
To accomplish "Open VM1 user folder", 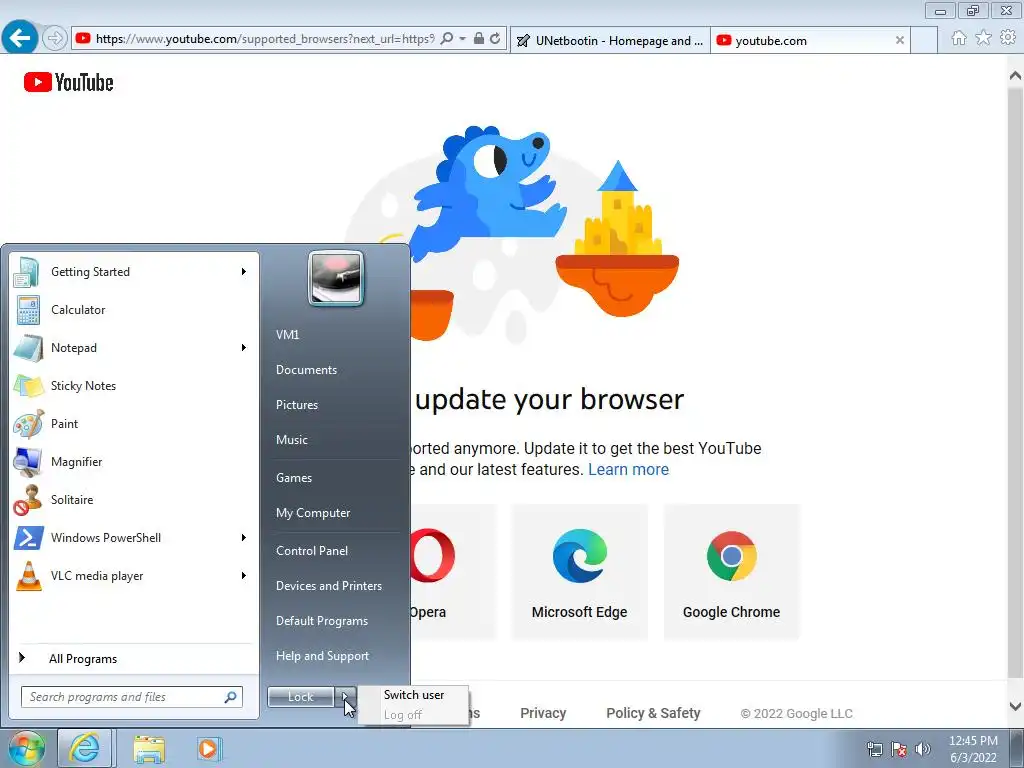I will pos(287,334).
